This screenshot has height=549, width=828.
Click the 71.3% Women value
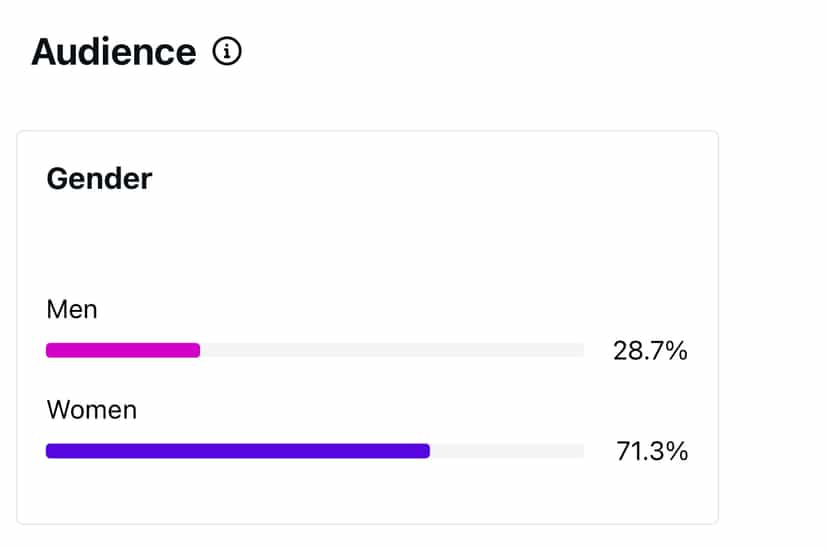point(651,452)
